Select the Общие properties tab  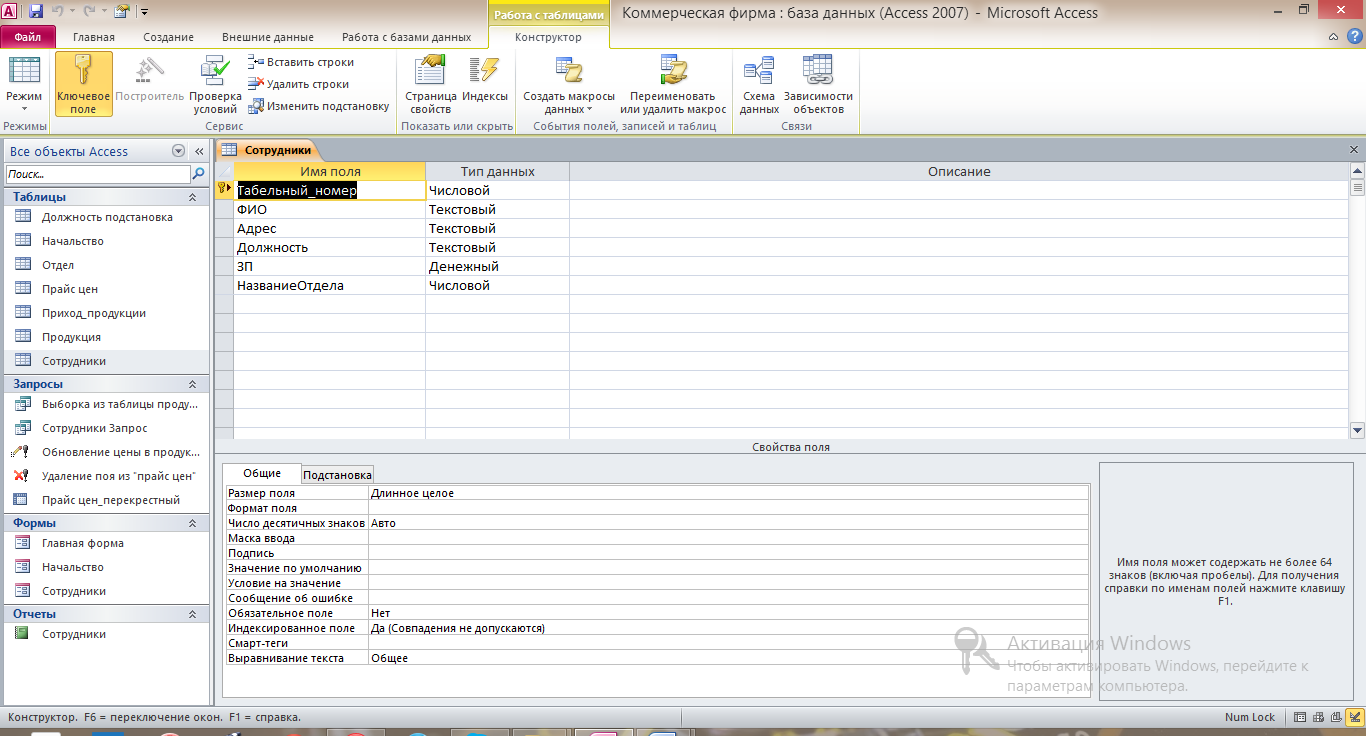coord(262,474)
